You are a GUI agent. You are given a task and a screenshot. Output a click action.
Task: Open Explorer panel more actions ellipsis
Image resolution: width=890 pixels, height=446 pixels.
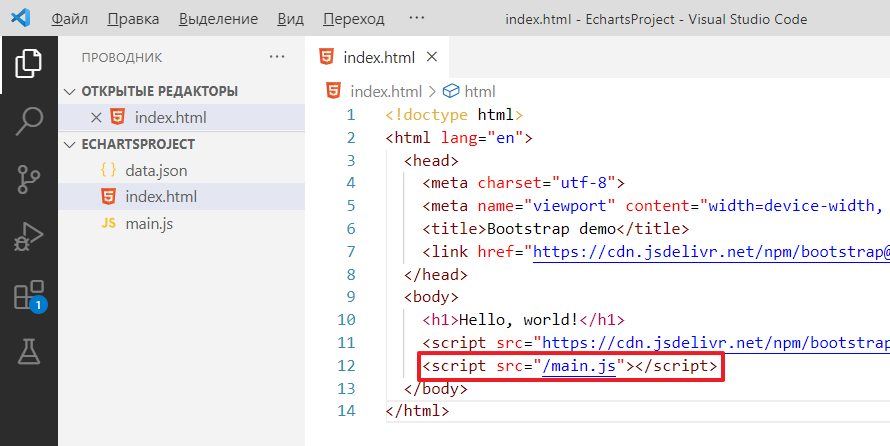point(277,57)
